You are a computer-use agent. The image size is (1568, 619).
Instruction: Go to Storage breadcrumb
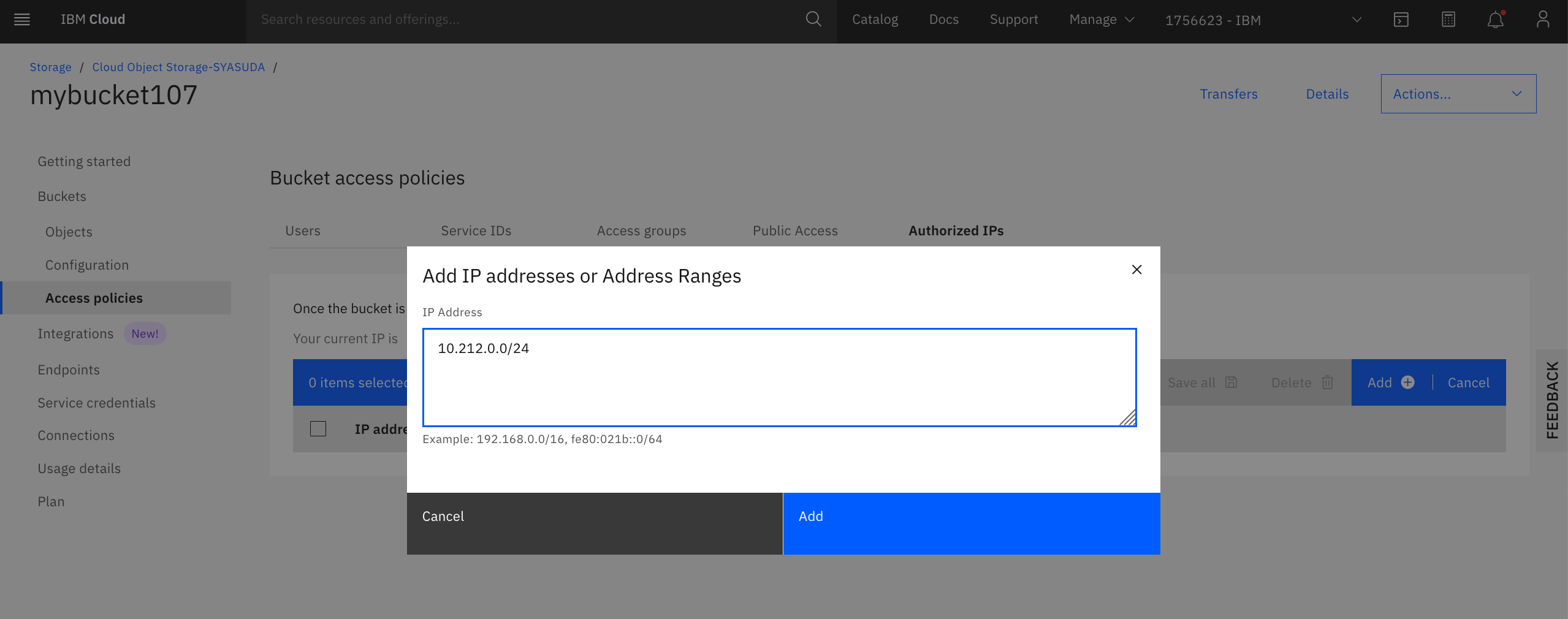50,67
